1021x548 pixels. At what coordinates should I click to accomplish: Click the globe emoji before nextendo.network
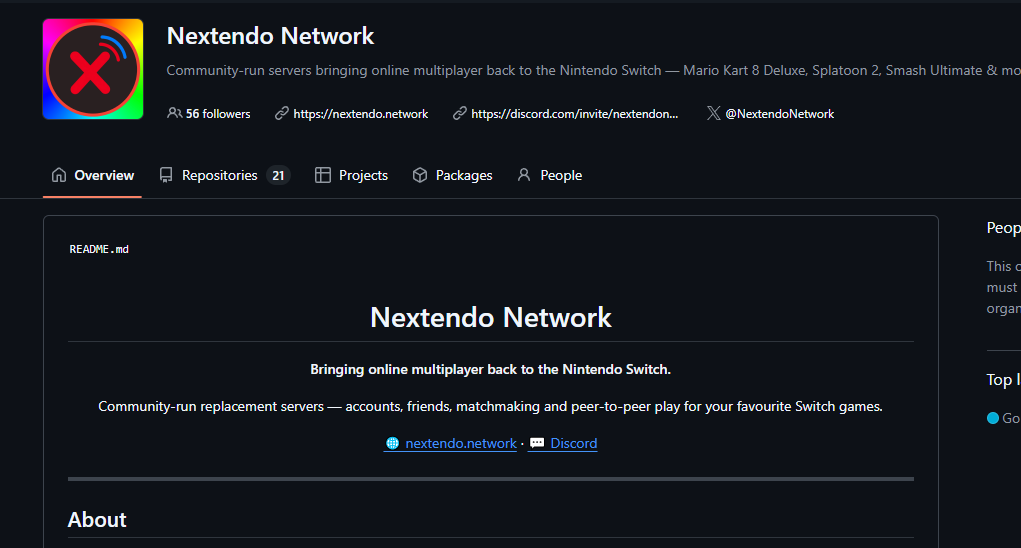pos(393,443)
